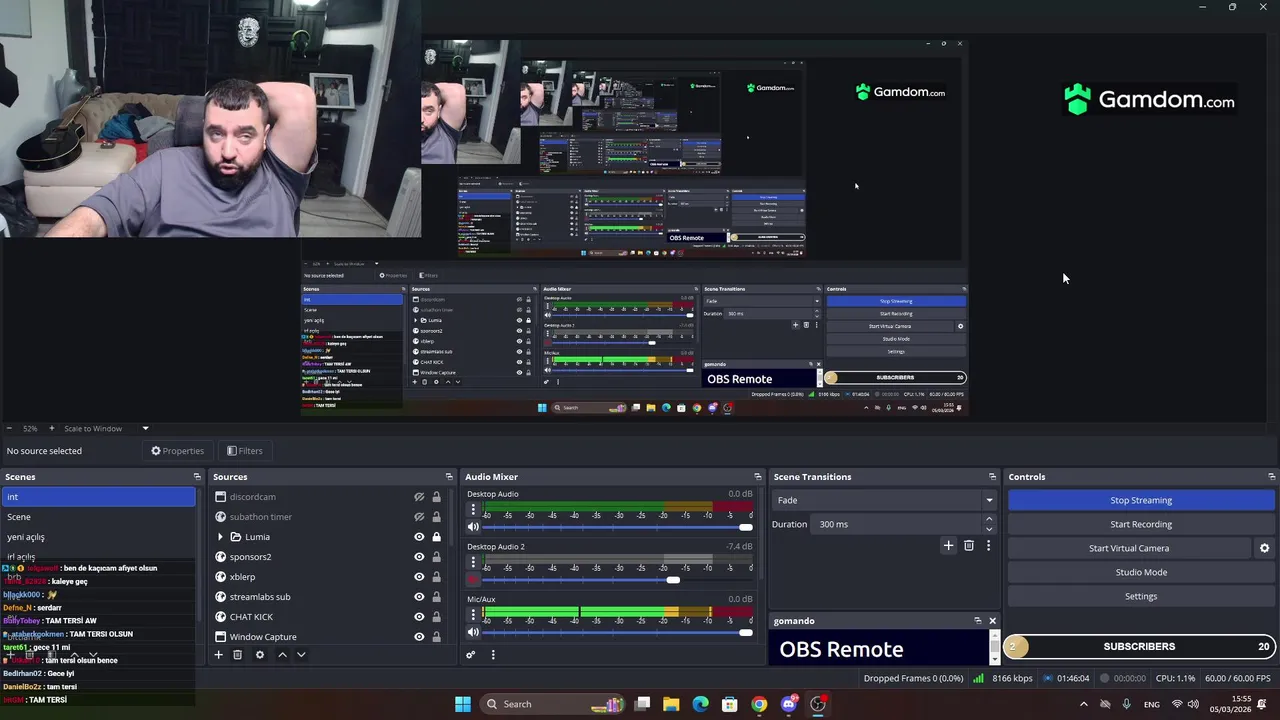Open Desktop Audio 2 options three-dot menu
This screenshot has width=1280, height=720.
point(473,563)
